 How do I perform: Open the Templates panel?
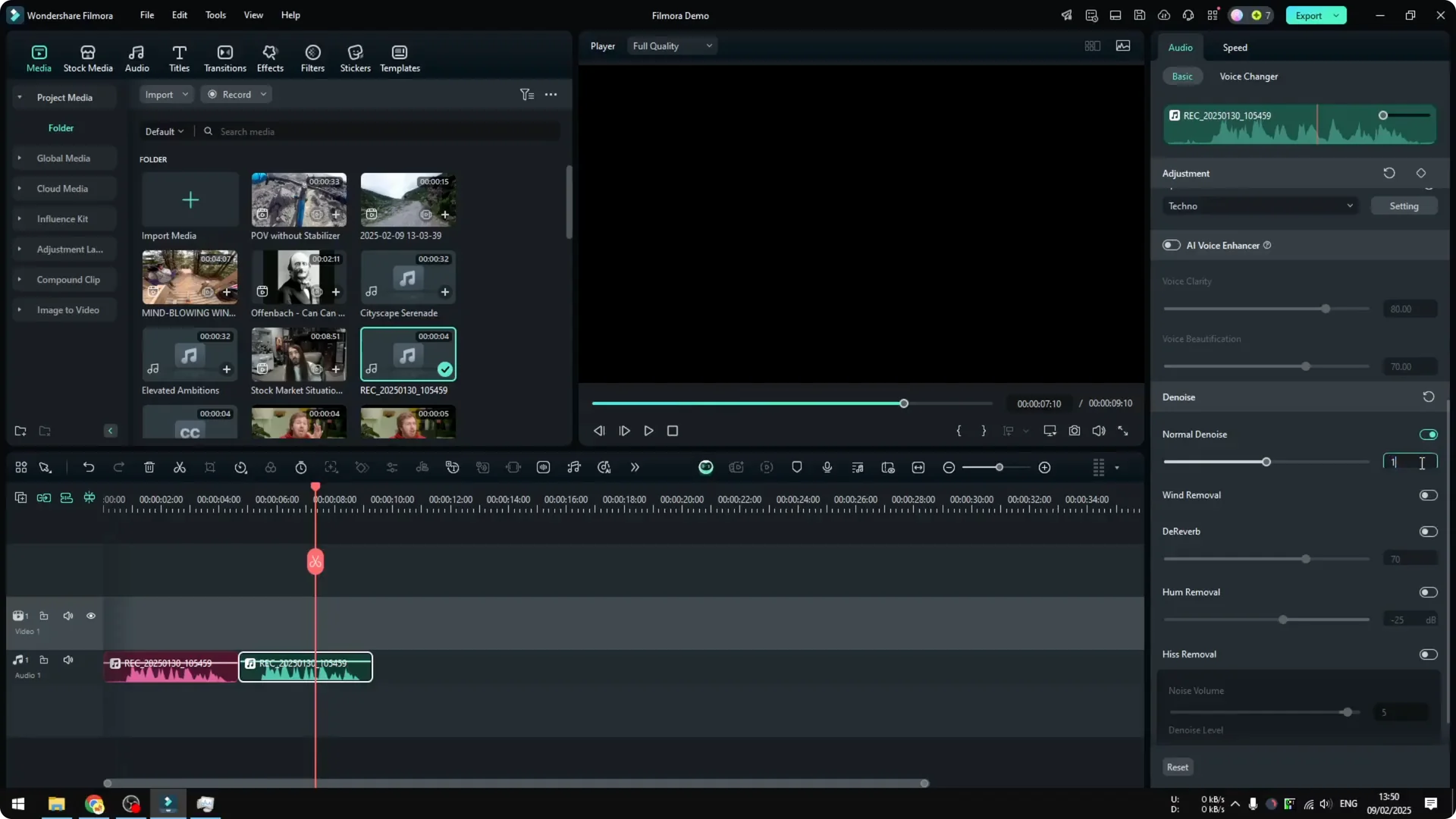399,58
